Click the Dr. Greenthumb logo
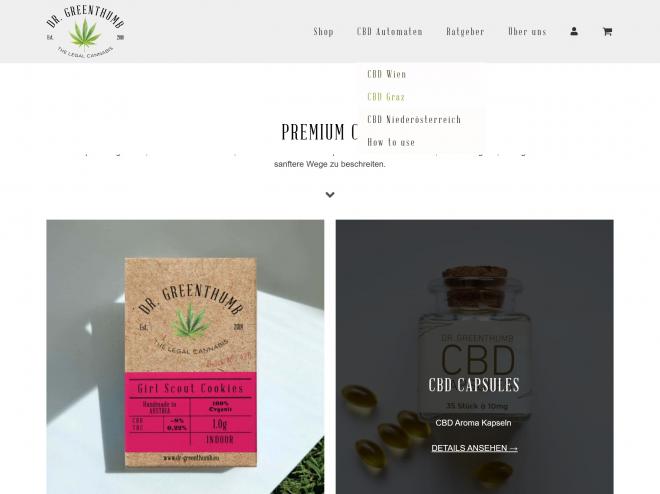This screenshot has width=660, height=494. click(x=85, y=32)
